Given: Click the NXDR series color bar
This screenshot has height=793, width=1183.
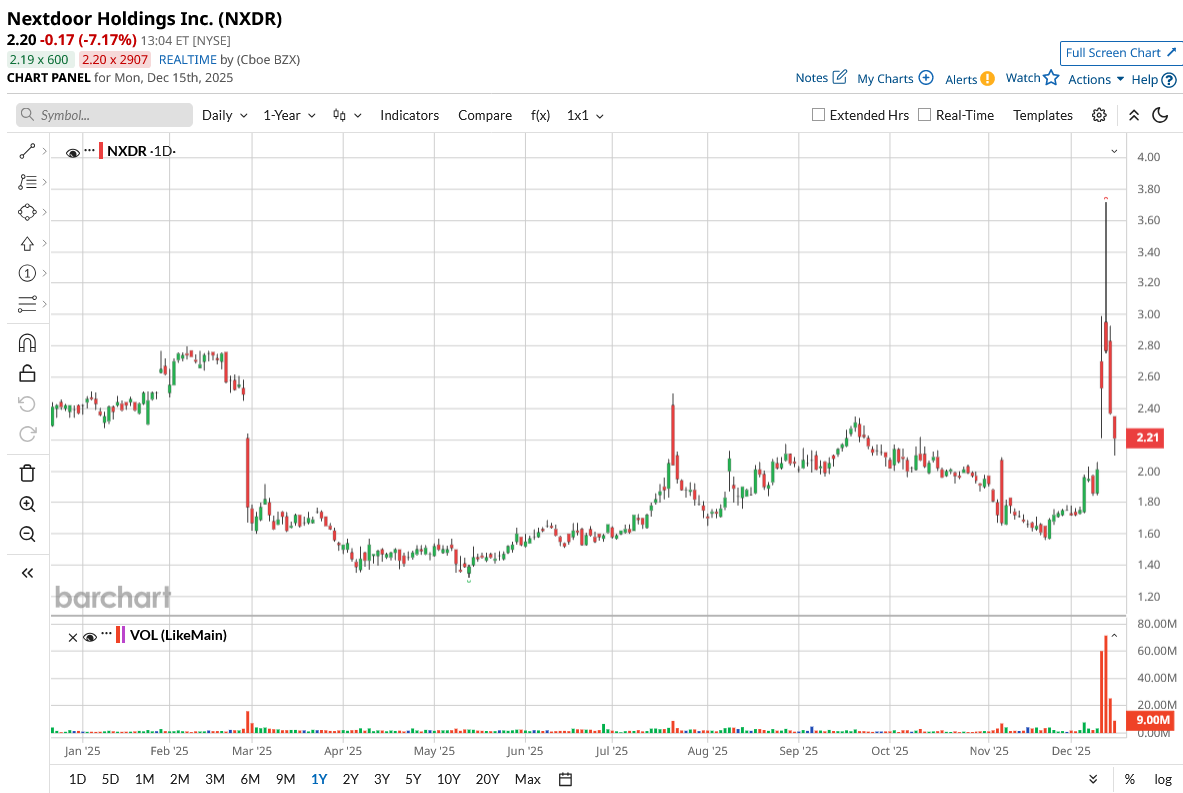Looking at the screenshot, I should [101, 151].
